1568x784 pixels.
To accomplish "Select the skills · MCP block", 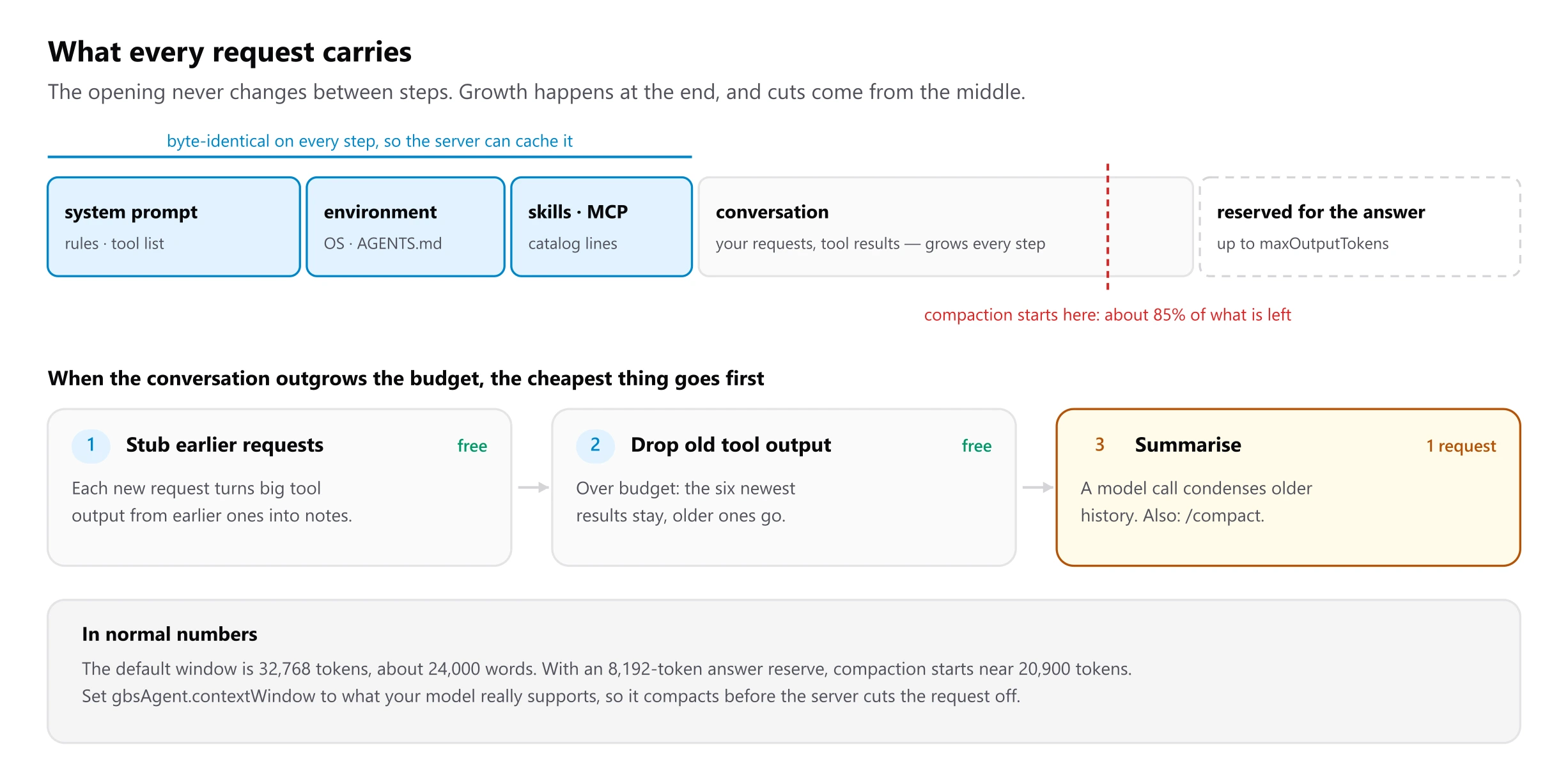I will tap(602, 227).
